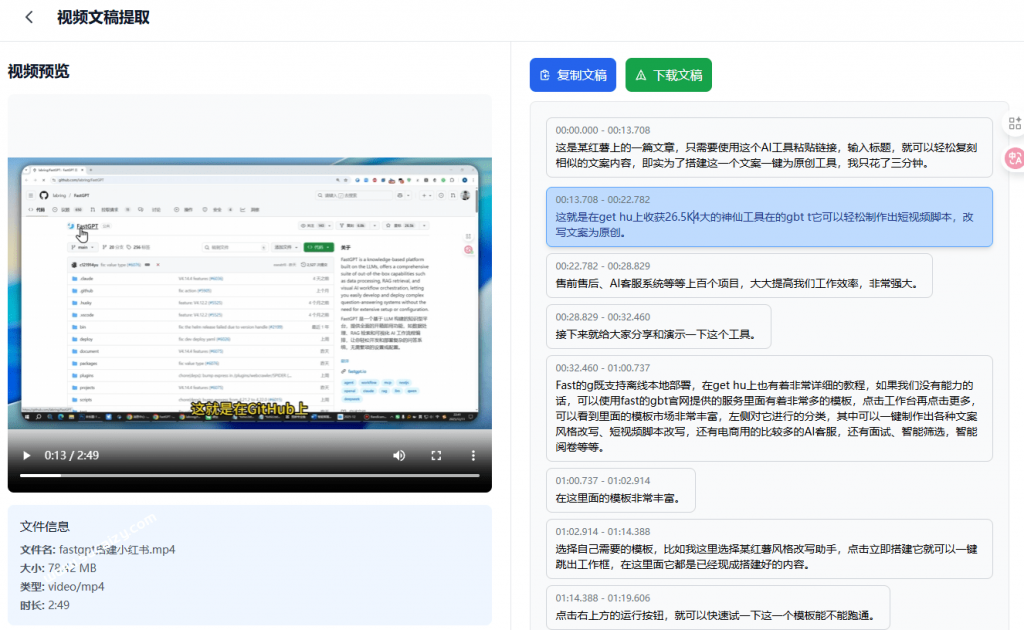Click the copy icon inside 复制文稿 button
The height and width of the screenshot is (630, 1024).
point(543,74)
